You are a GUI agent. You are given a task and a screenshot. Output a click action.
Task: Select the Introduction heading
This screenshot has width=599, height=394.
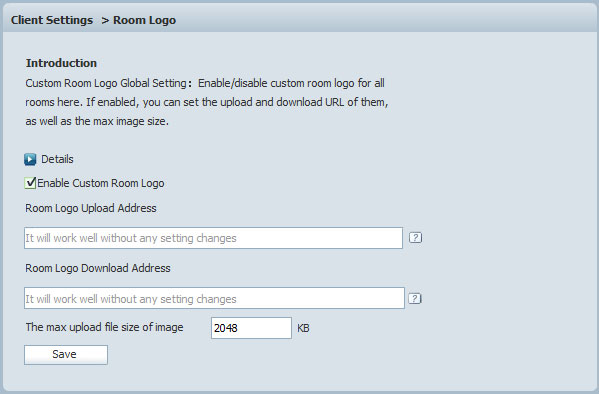[x=61, y=63]
